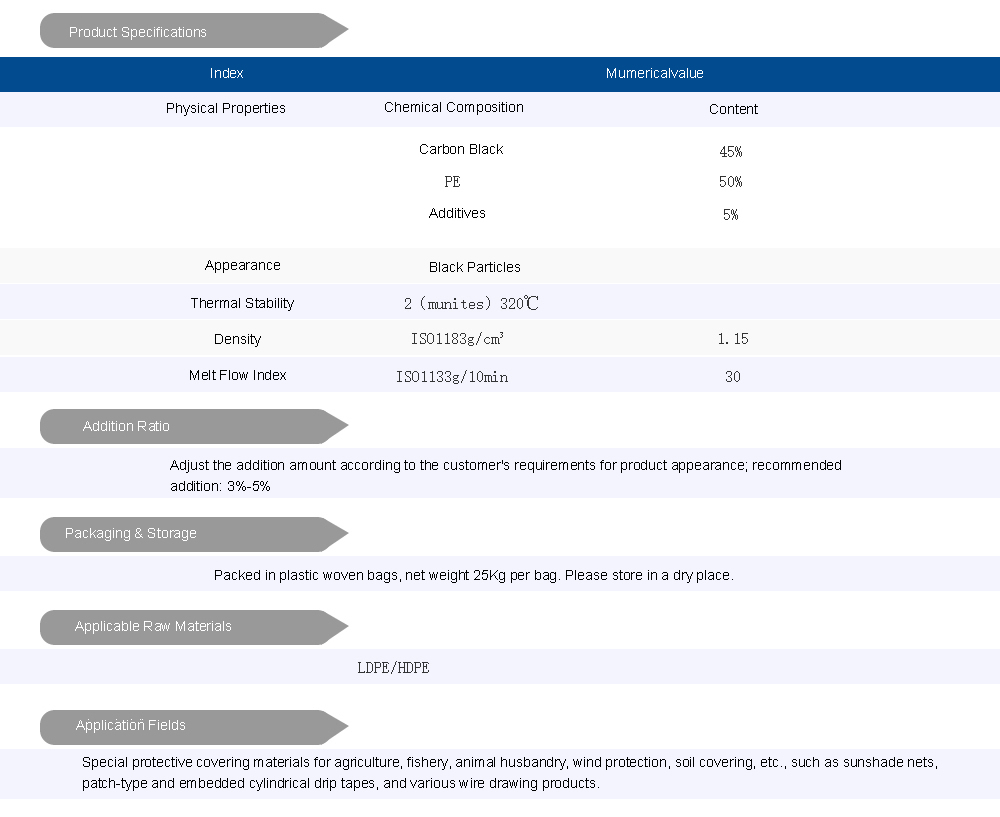
Task: Select the Addition Ratio section header
Action: (126, 426)
